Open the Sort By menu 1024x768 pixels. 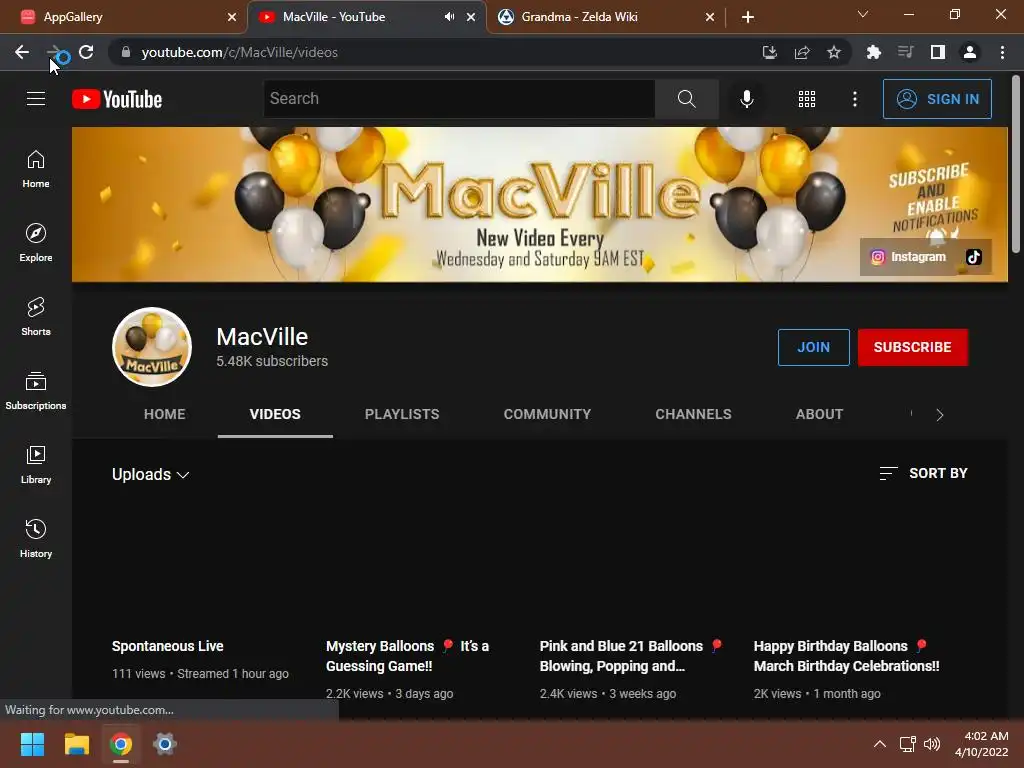923,473
